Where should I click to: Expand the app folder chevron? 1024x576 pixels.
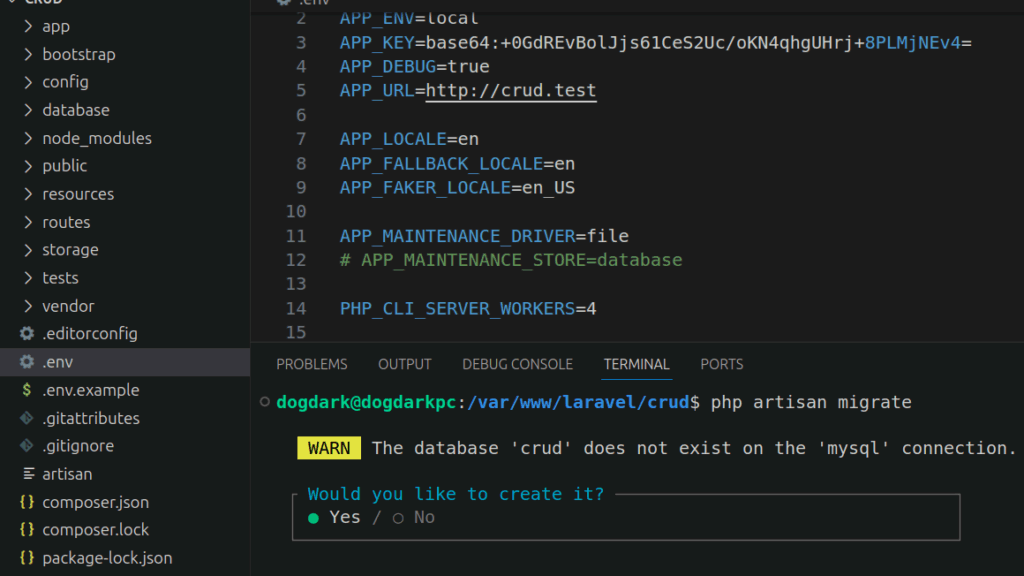click(x=28, y=26)
